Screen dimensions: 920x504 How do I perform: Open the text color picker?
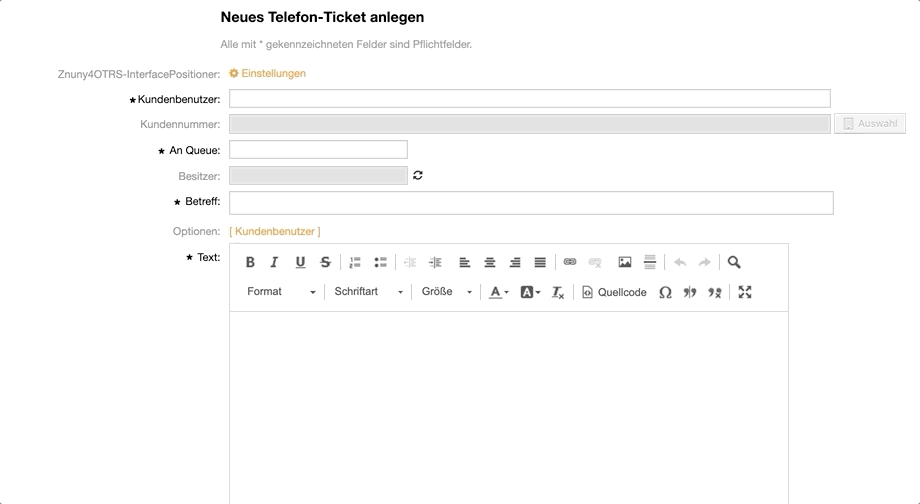[x=498, y=292]
